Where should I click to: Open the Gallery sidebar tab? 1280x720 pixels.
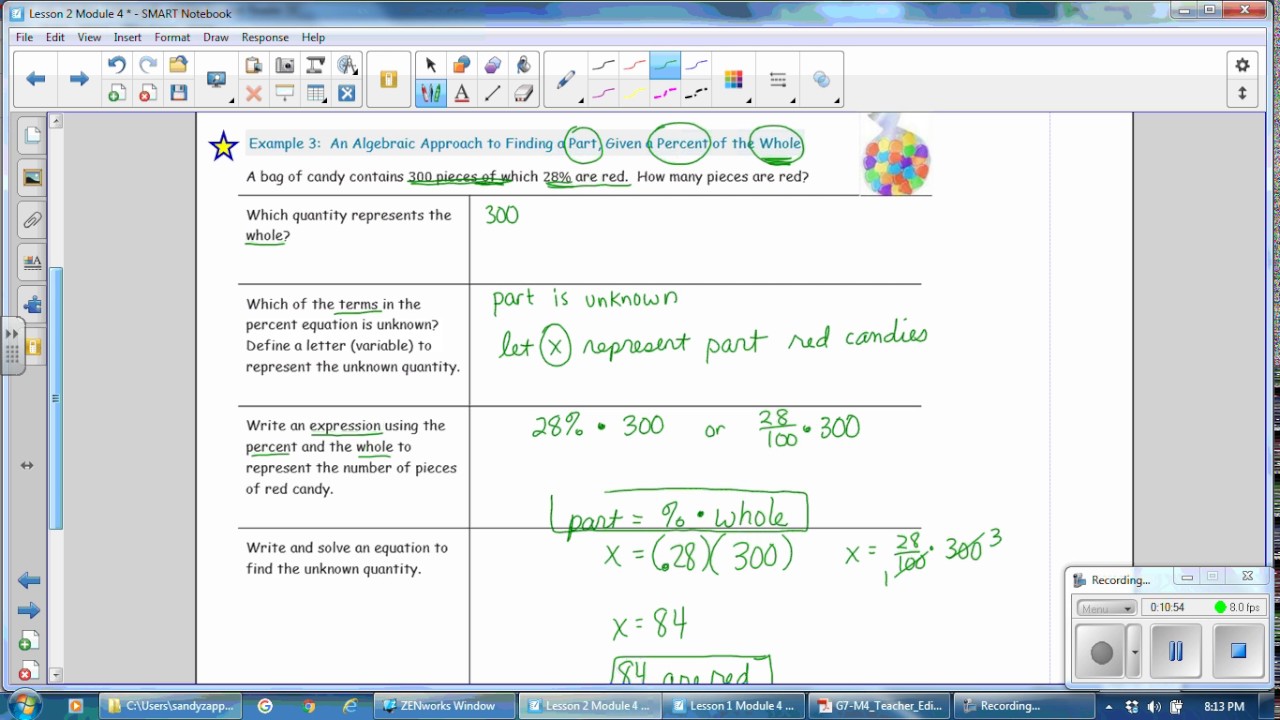pos(32,177)
